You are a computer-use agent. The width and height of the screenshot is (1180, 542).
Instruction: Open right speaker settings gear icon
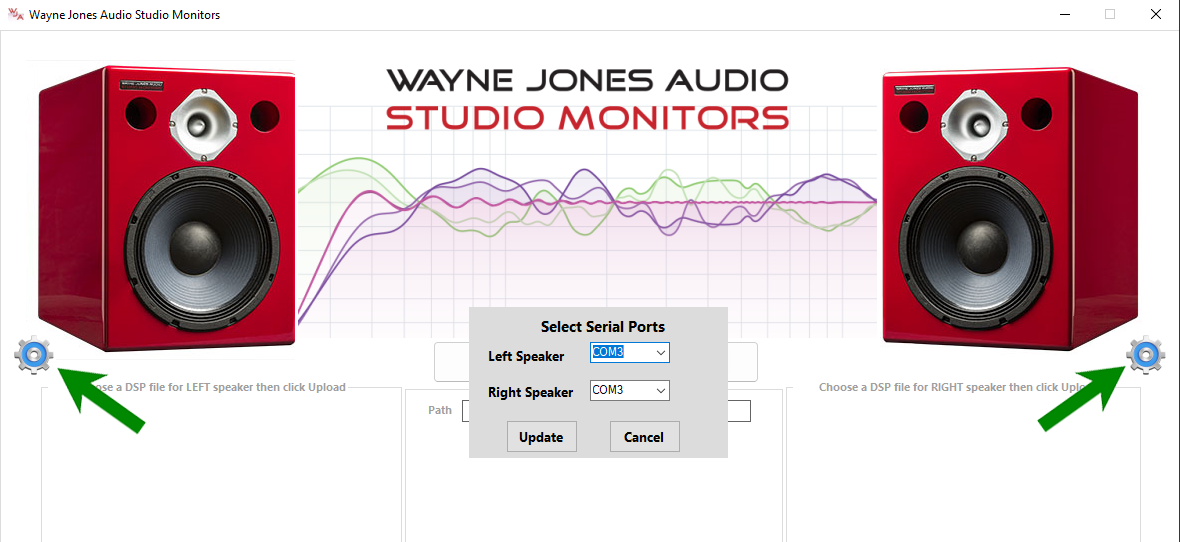coord(1145,355)
